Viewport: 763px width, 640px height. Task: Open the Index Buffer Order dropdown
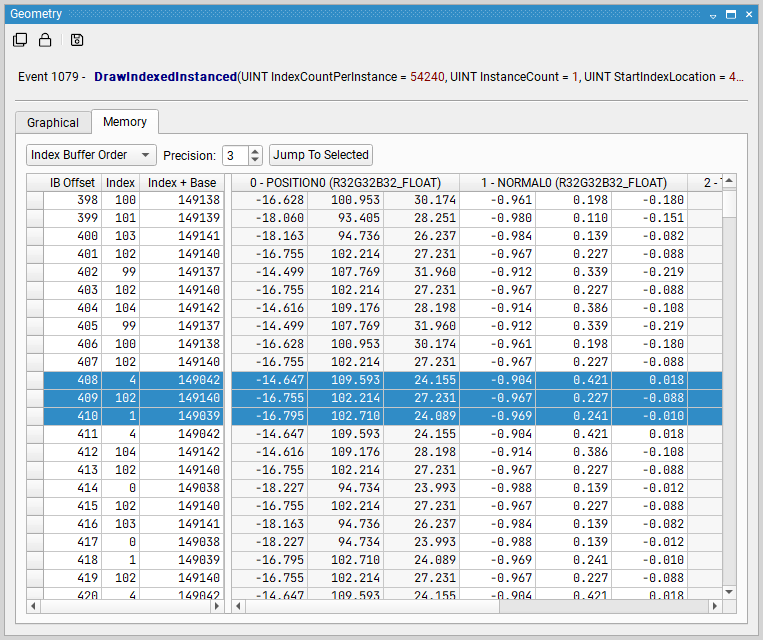tap(91, 155)
